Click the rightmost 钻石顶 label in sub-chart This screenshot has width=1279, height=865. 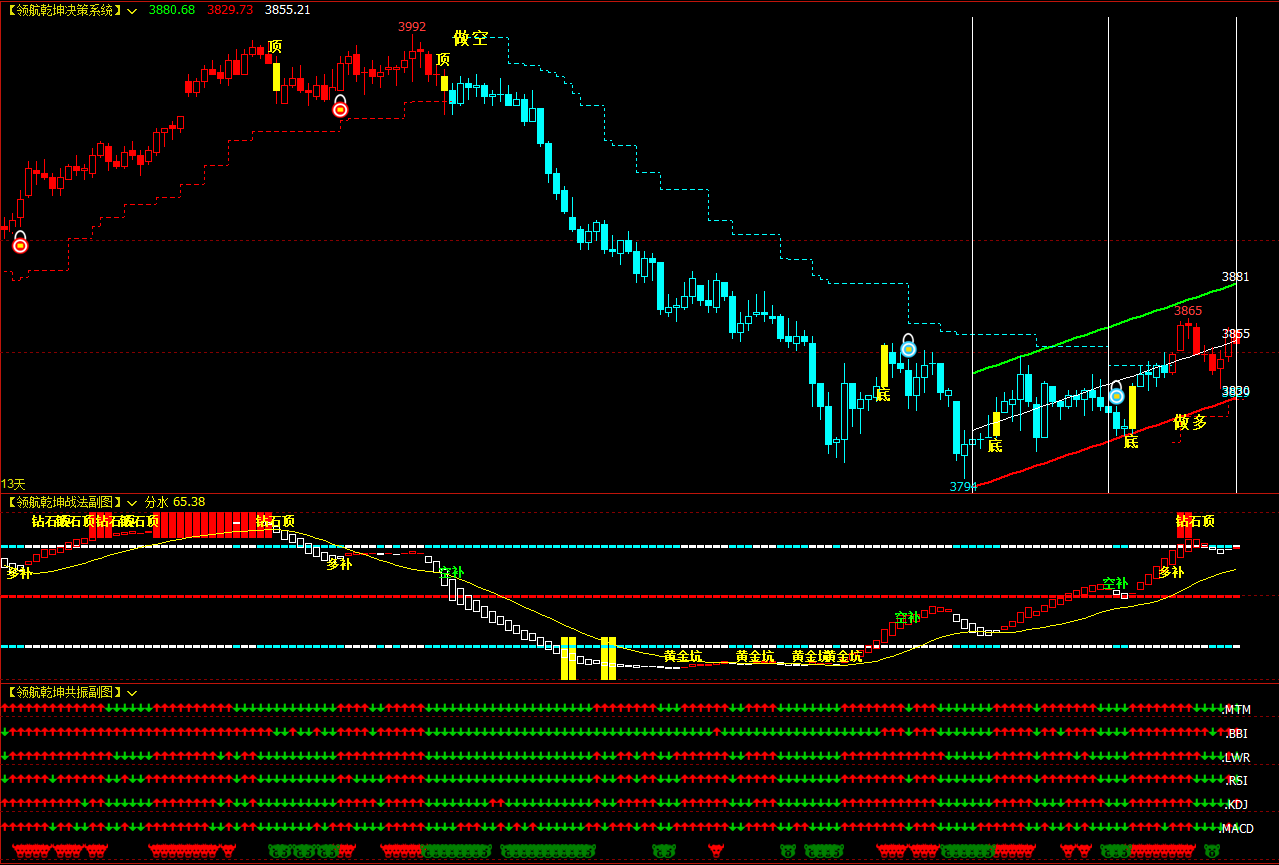pyautogui.click(x=1195, y=521)
